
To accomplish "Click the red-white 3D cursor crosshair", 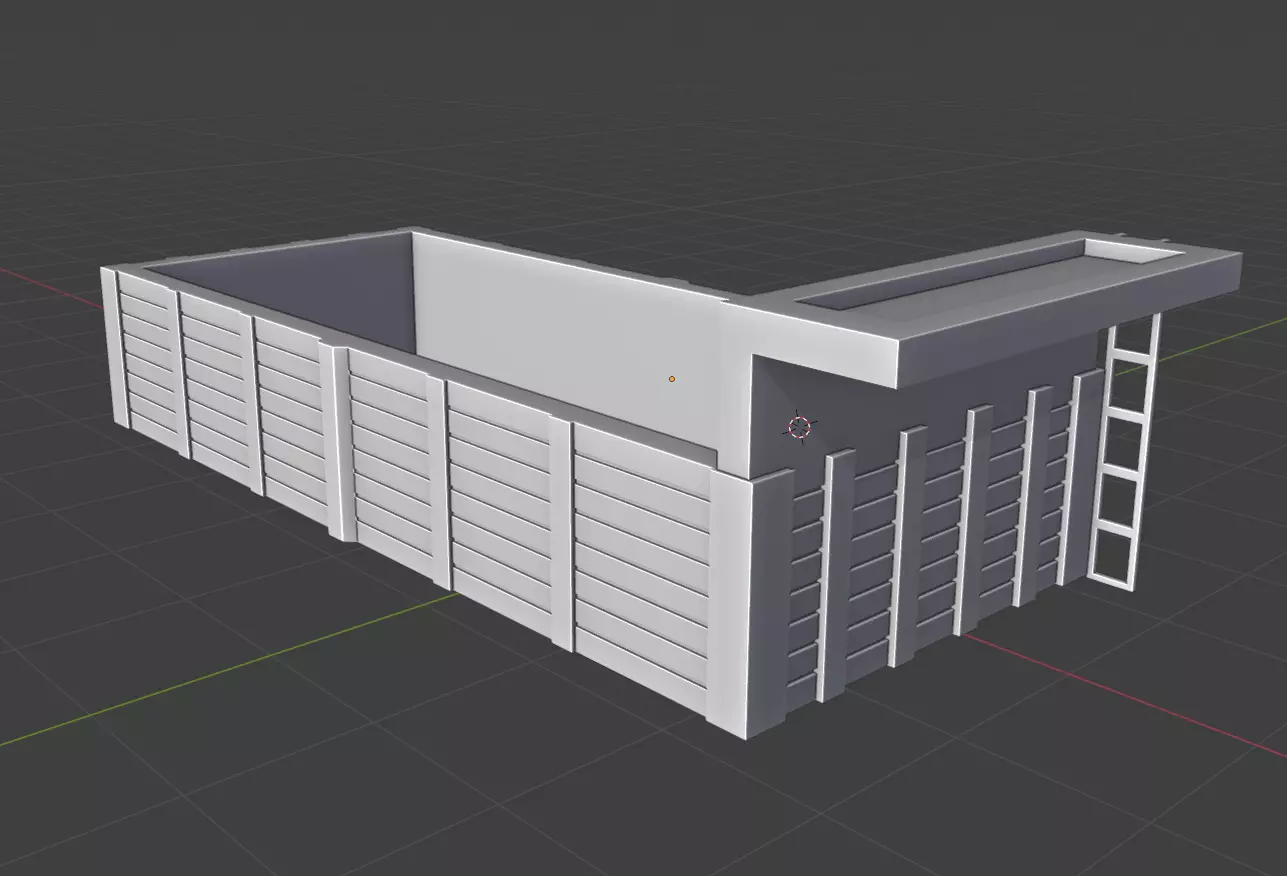I will pos(799,427).
